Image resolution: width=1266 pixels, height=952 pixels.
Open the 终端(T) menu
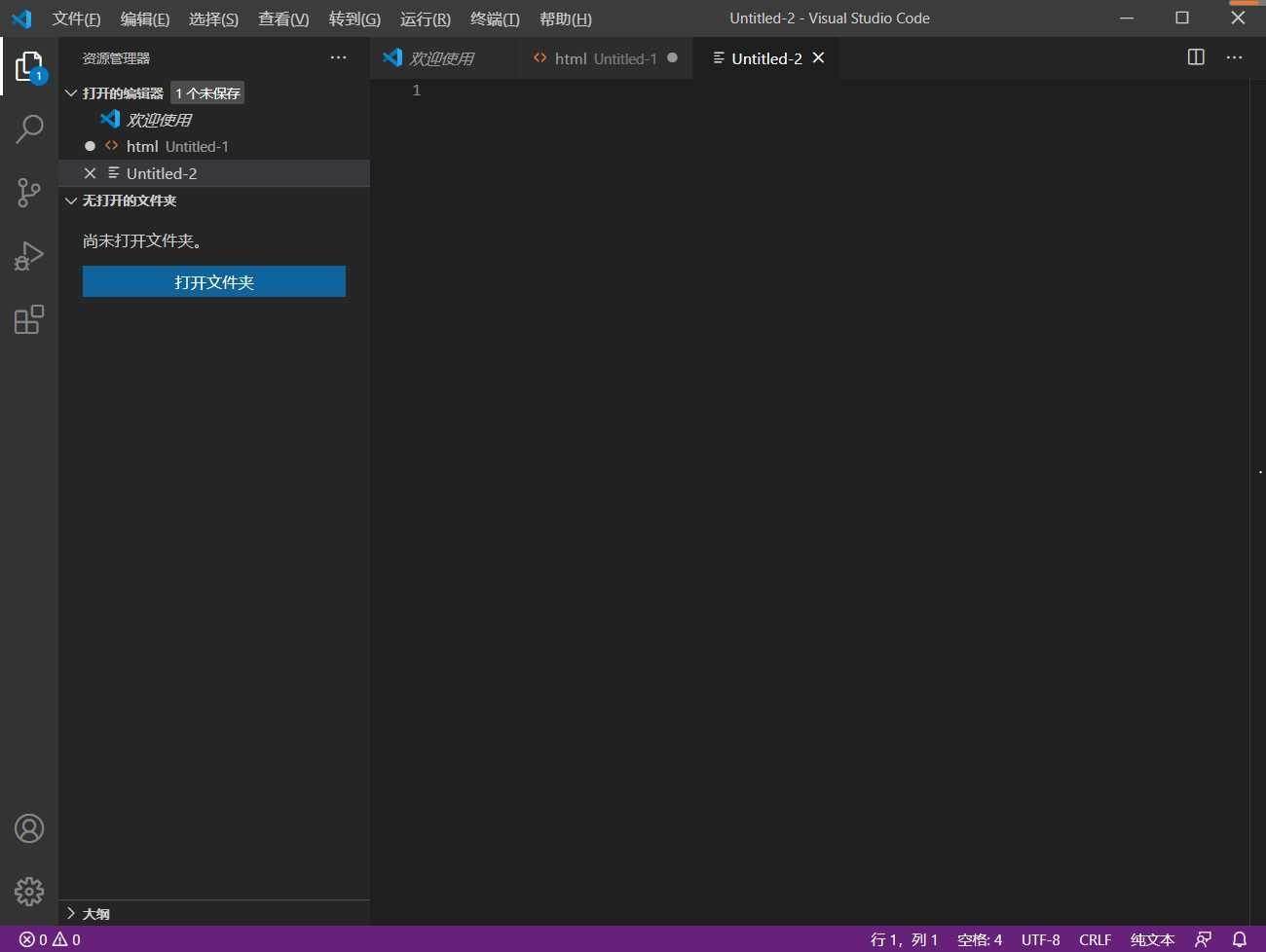495,18
